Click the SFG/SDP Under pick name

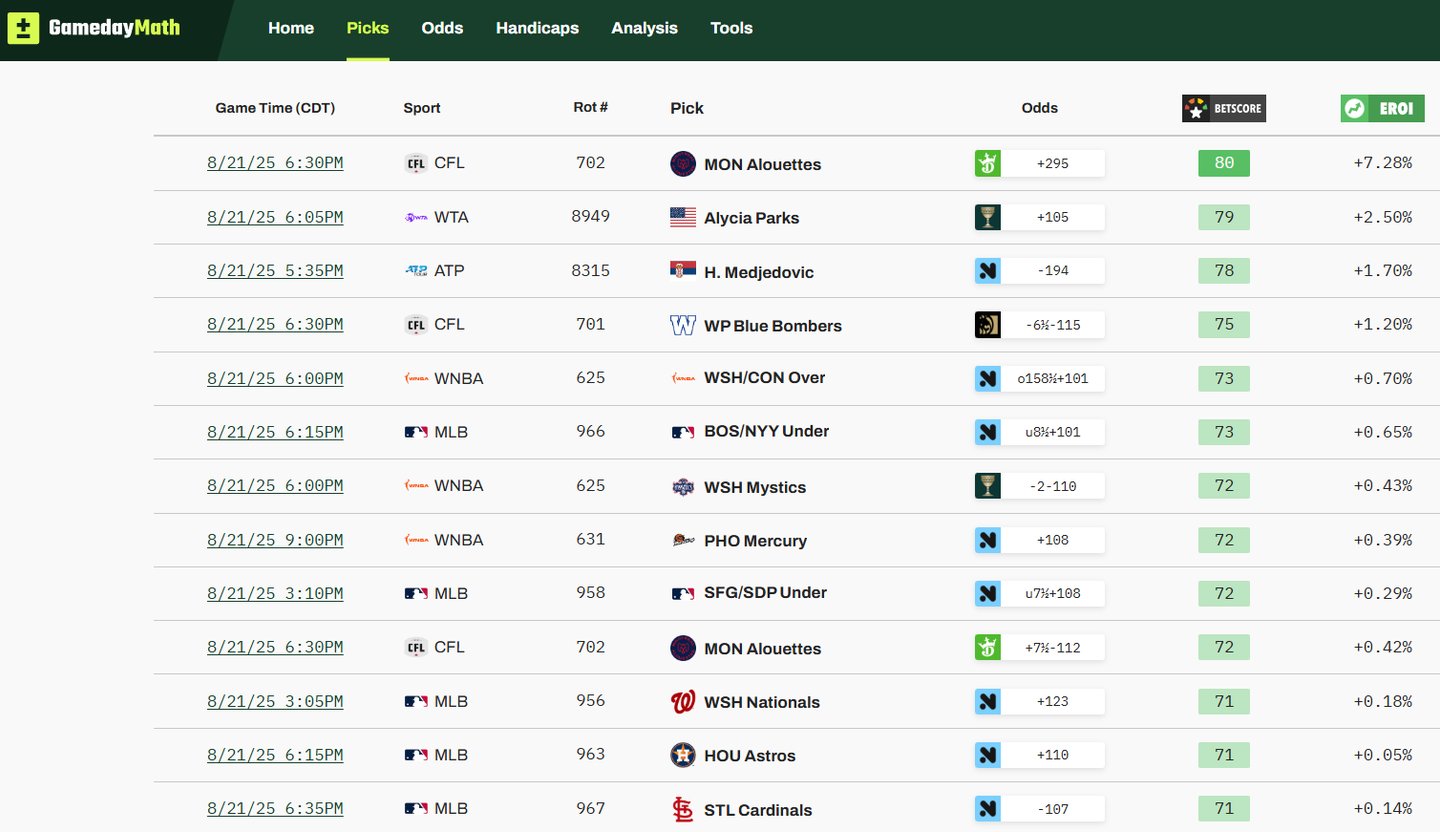point(766,593)
